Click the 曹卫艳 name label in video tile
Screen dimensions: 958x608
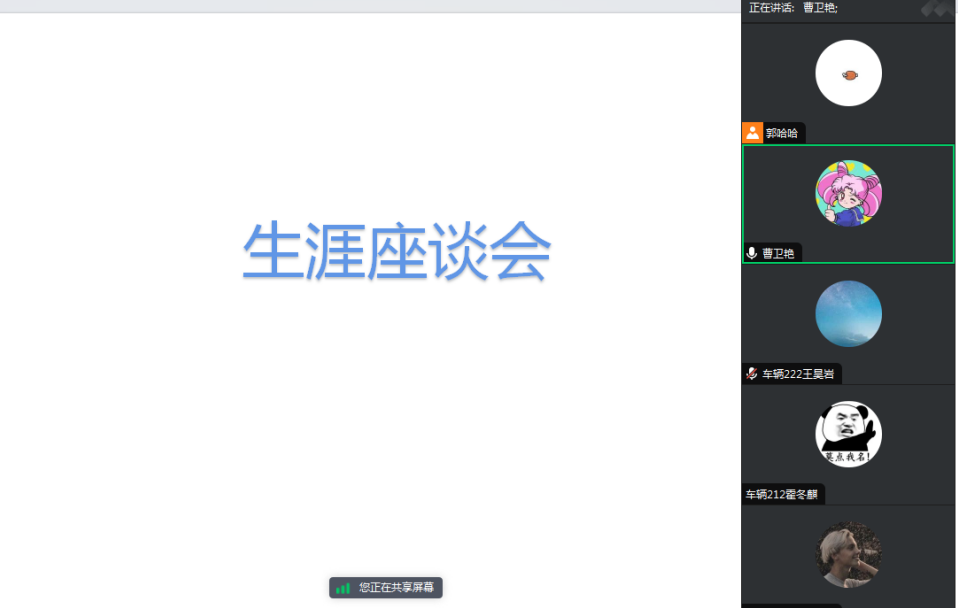[x=778, y=253]
